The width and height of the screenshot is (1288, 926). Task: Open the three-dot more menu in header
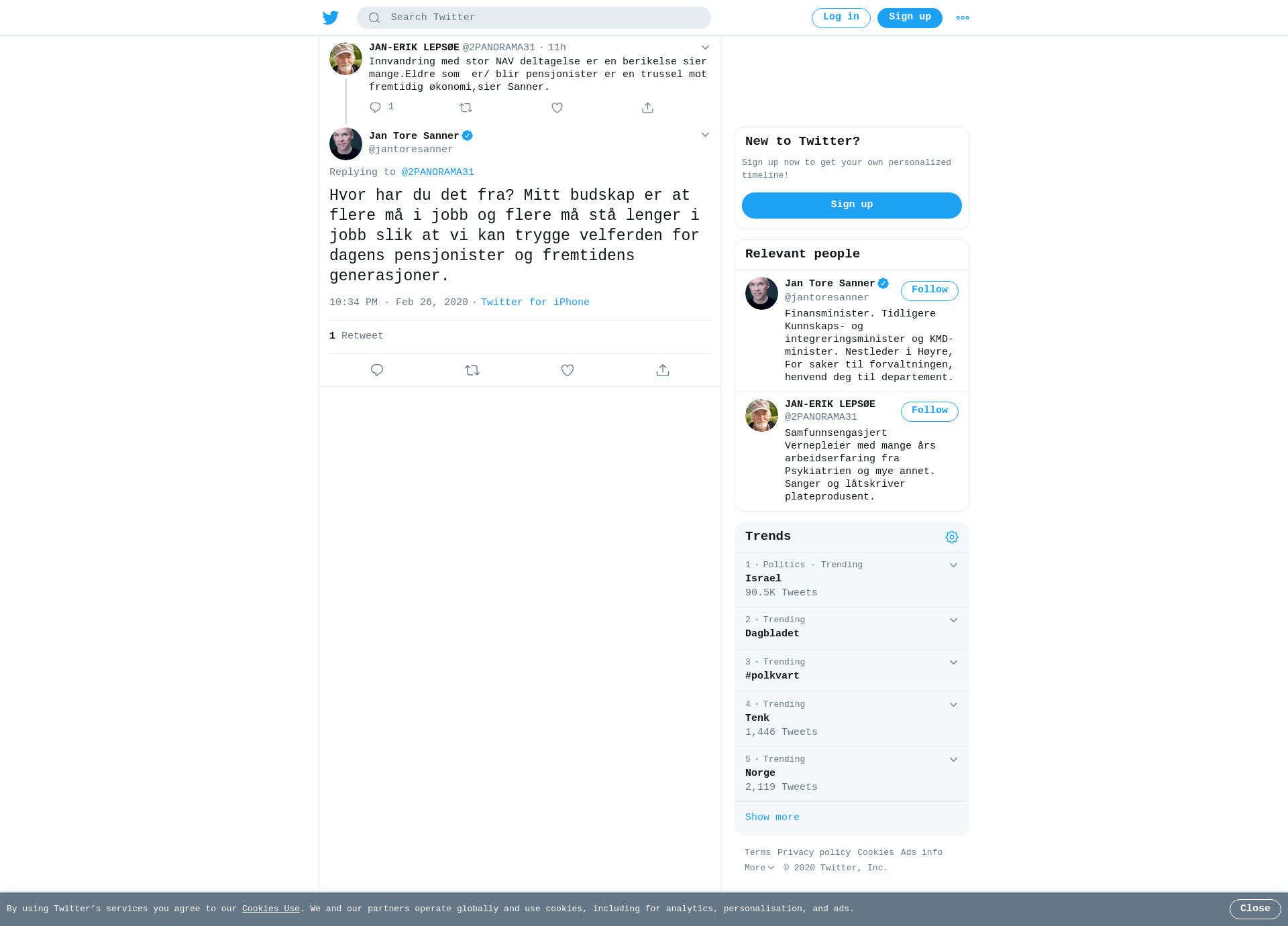(x=963, y=18)
